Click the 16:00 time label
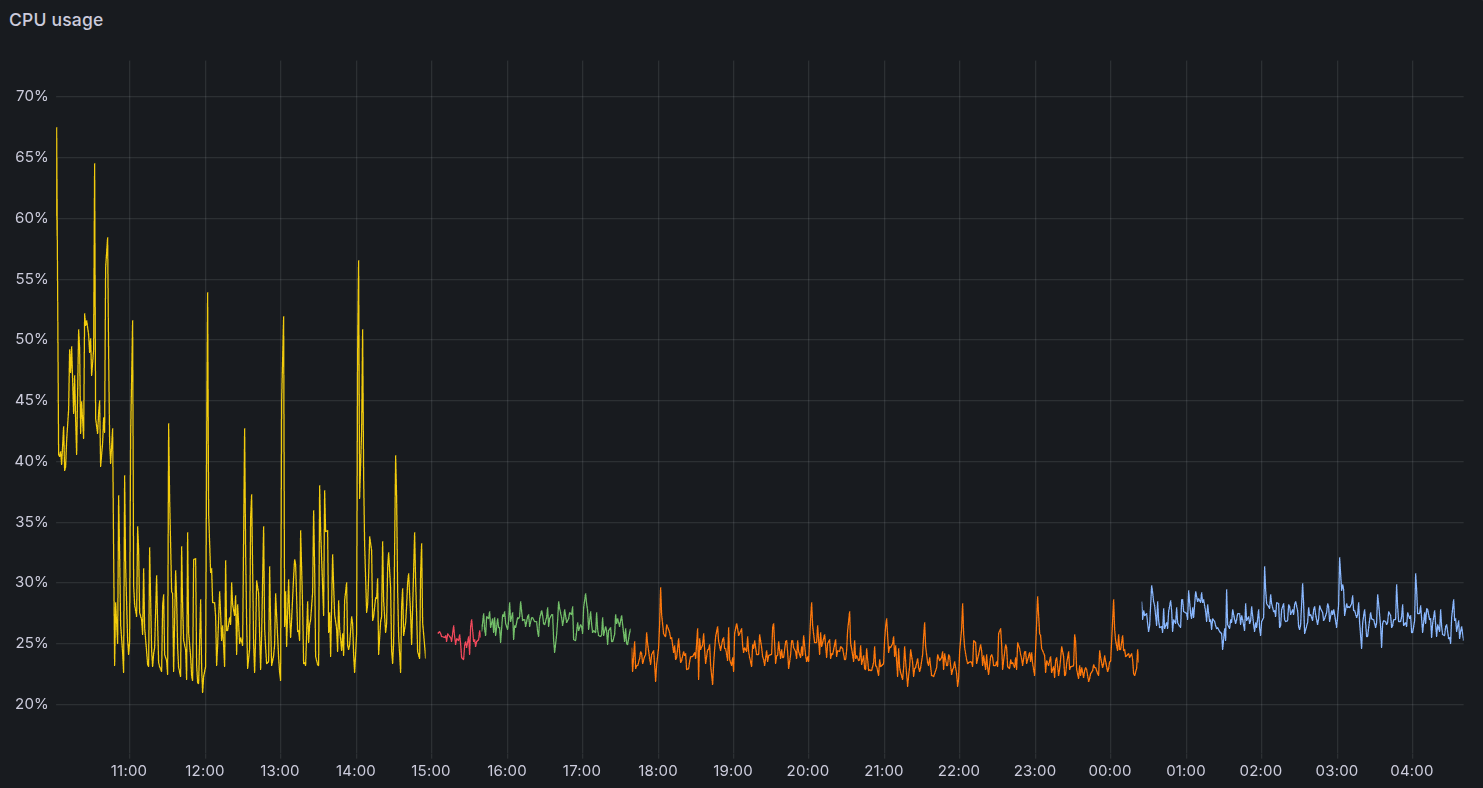Image resolution: width=1483 pixels, height=788 pixels. (x=506, y=771)
